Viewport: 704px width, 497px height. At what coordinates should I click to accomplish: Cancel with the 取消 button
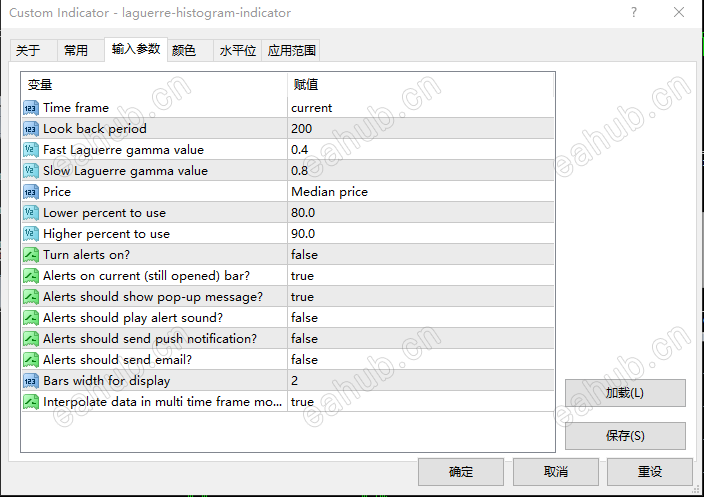coord(556,472)
